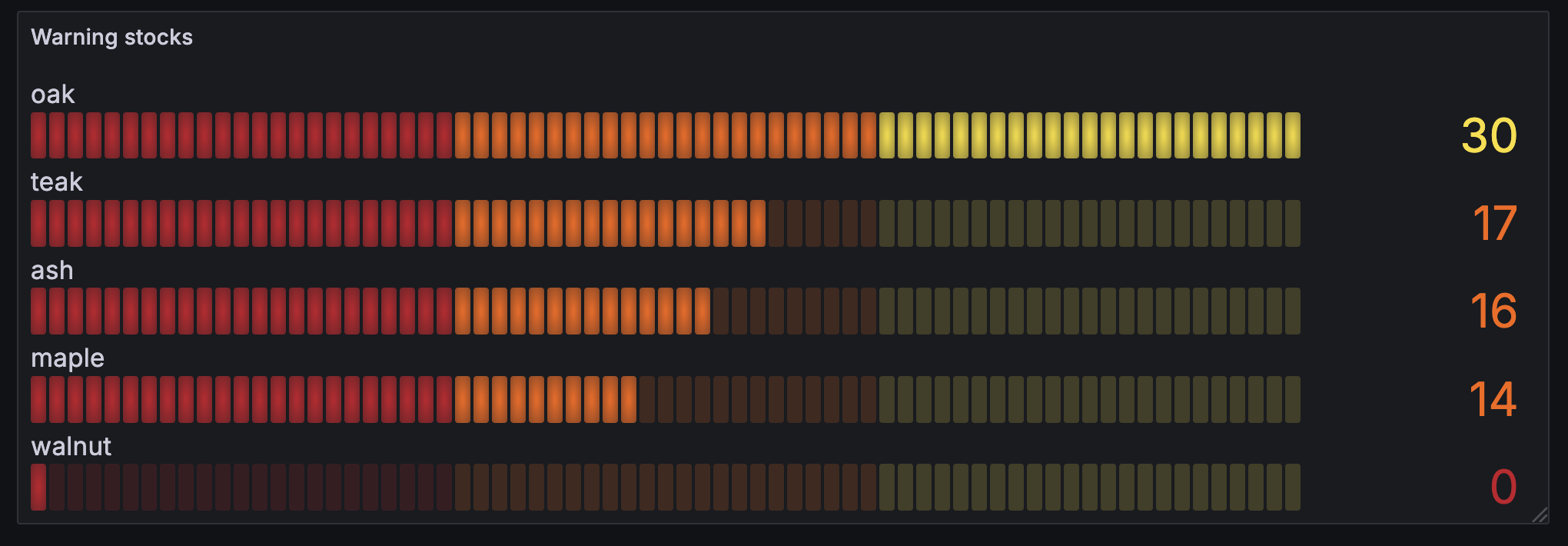Click the ash row label

tap(51, 271)
